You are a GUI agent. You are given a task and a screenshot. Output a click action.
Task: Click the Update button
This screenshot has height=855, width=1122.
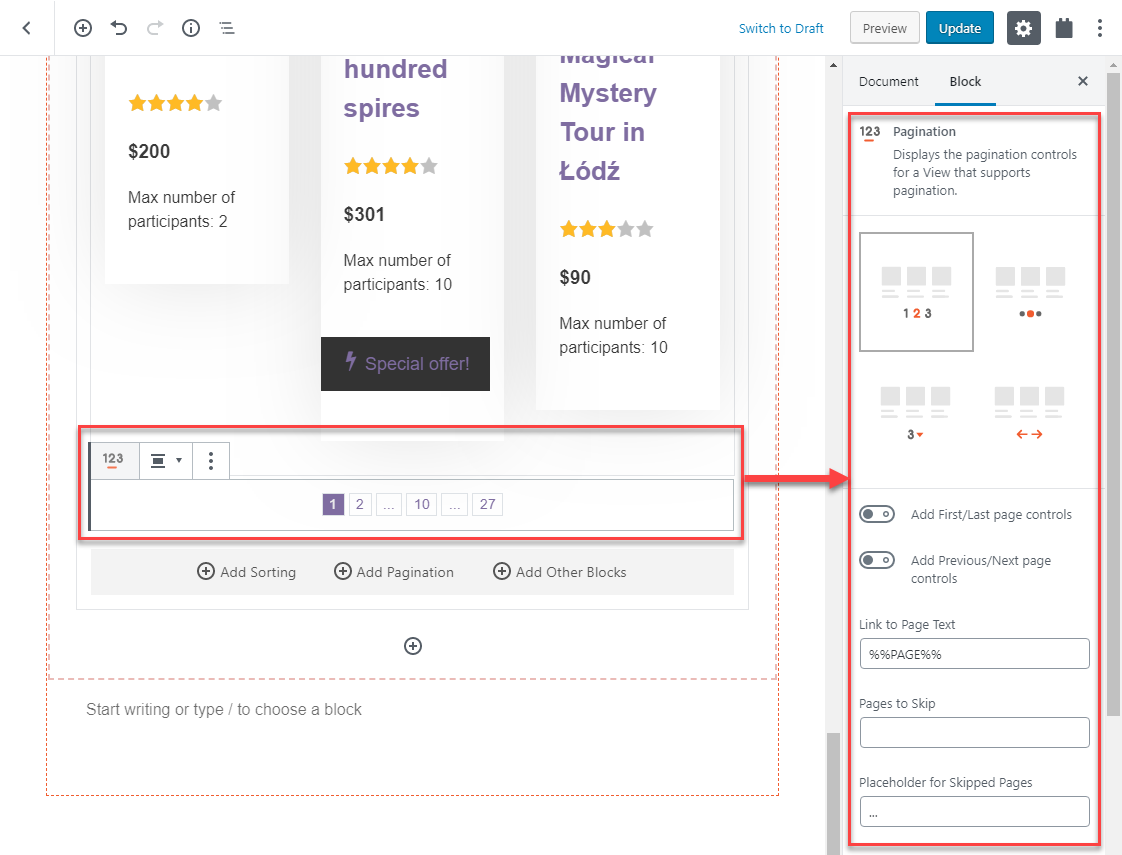[x=960, y=28]
